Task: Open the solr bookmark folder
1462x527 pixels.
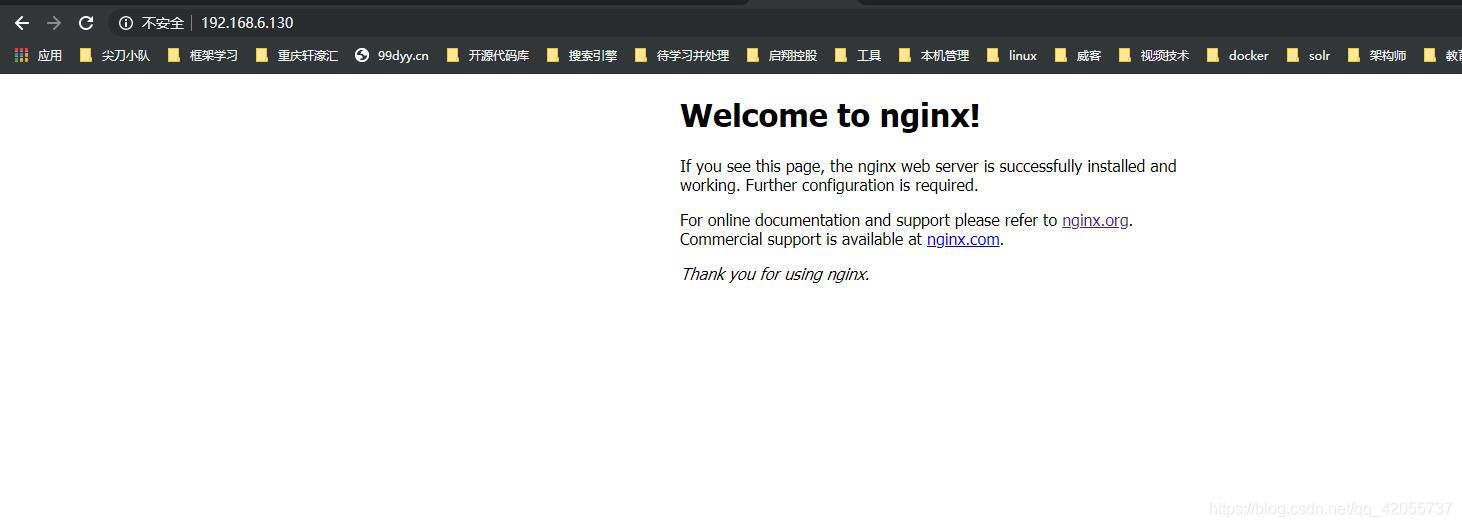Action: 1309,56
